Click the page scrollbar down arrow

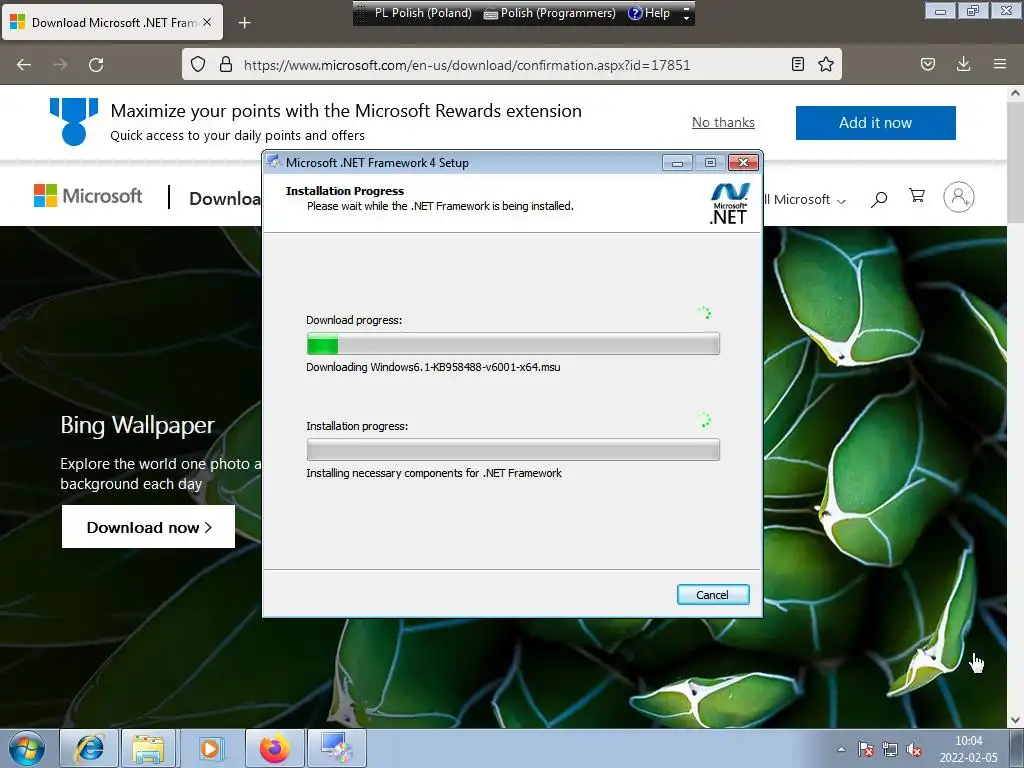click(1015, 720)
